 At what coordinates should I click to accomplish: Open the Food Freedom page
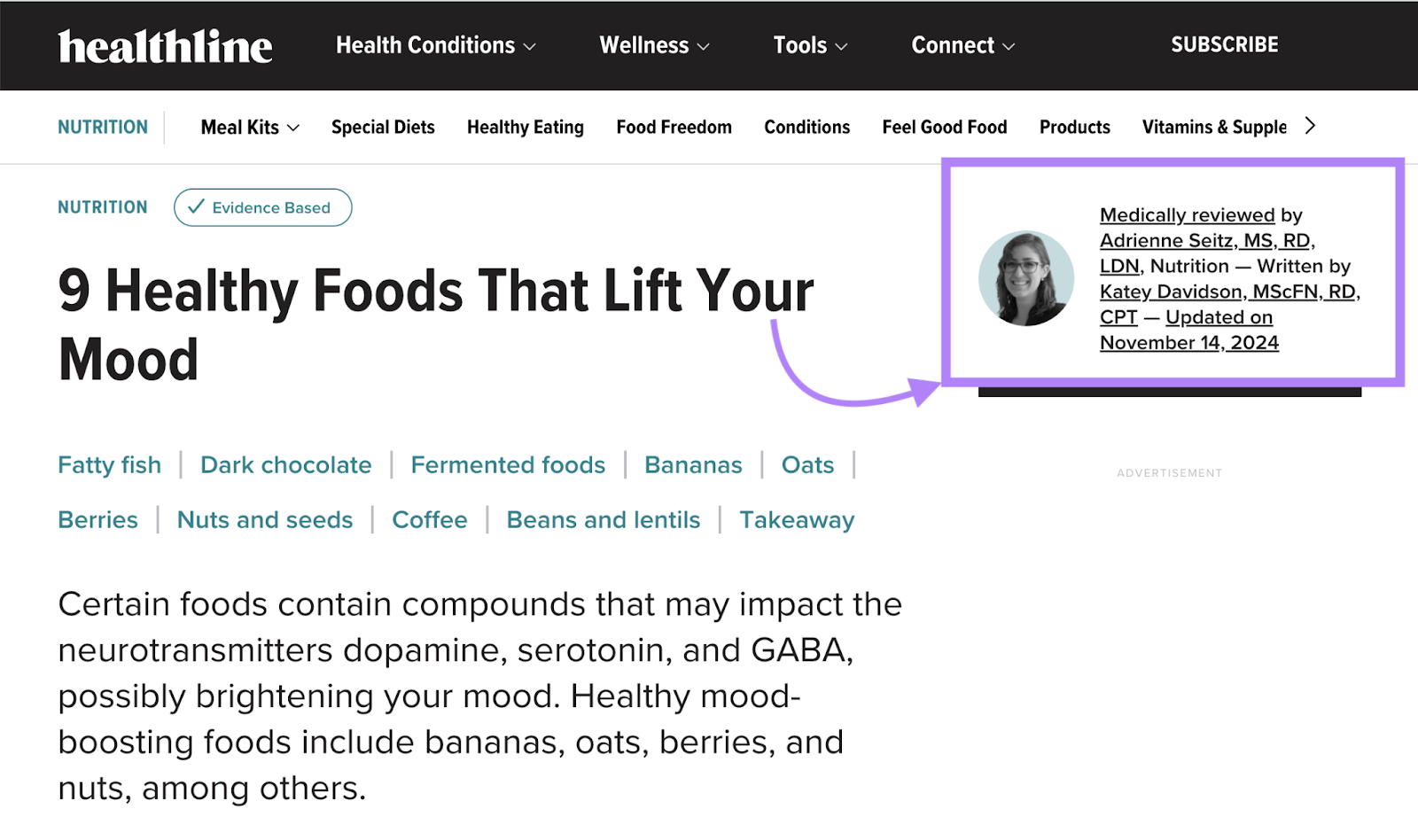click(674, 127)
